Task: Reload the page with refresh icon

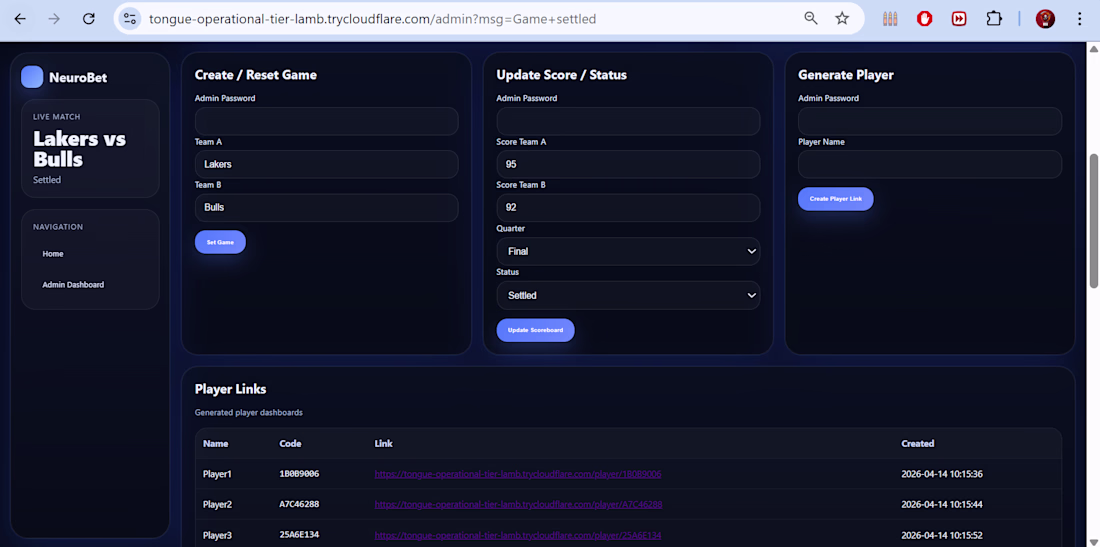Action: coord(88,19)
